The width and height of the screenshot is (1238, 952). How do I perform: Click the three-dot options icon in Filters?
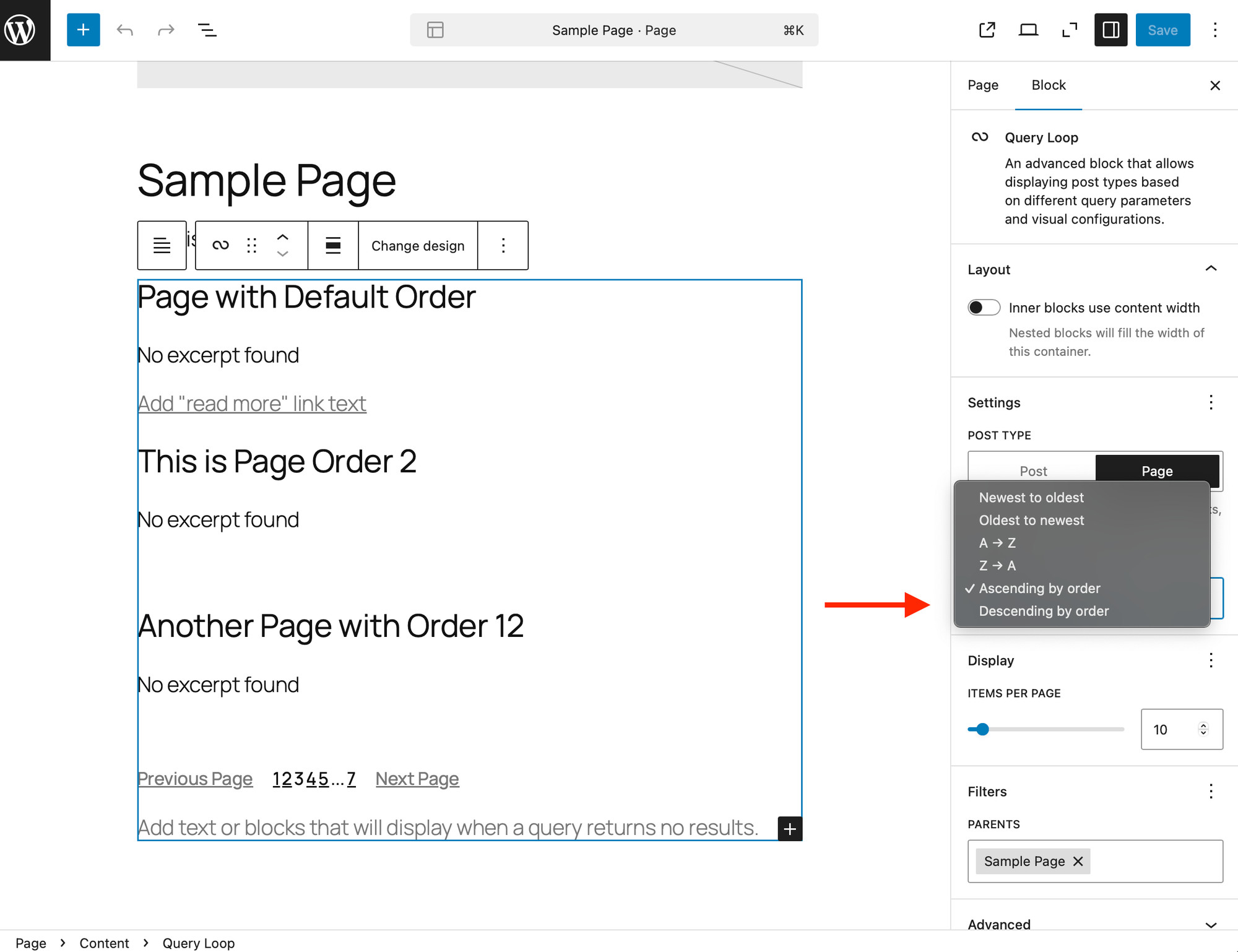point(1211,791)
